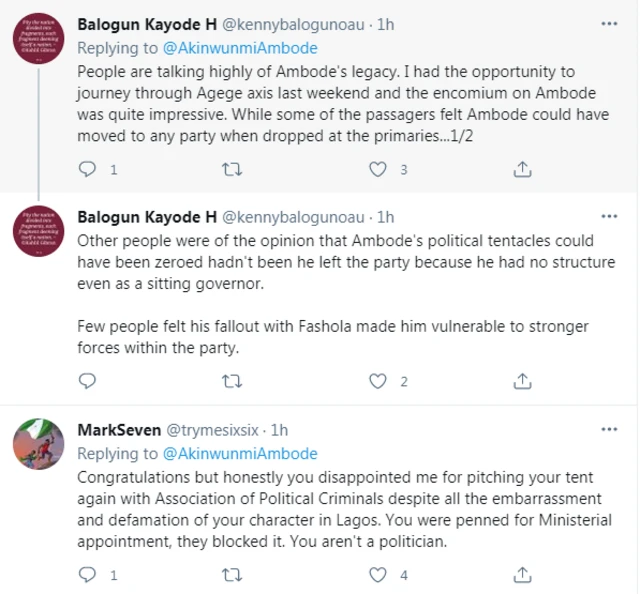Share the tweet about Fashola fallout
The width and height of the screenshot is (640, 594).
click(x=521, y=381)
